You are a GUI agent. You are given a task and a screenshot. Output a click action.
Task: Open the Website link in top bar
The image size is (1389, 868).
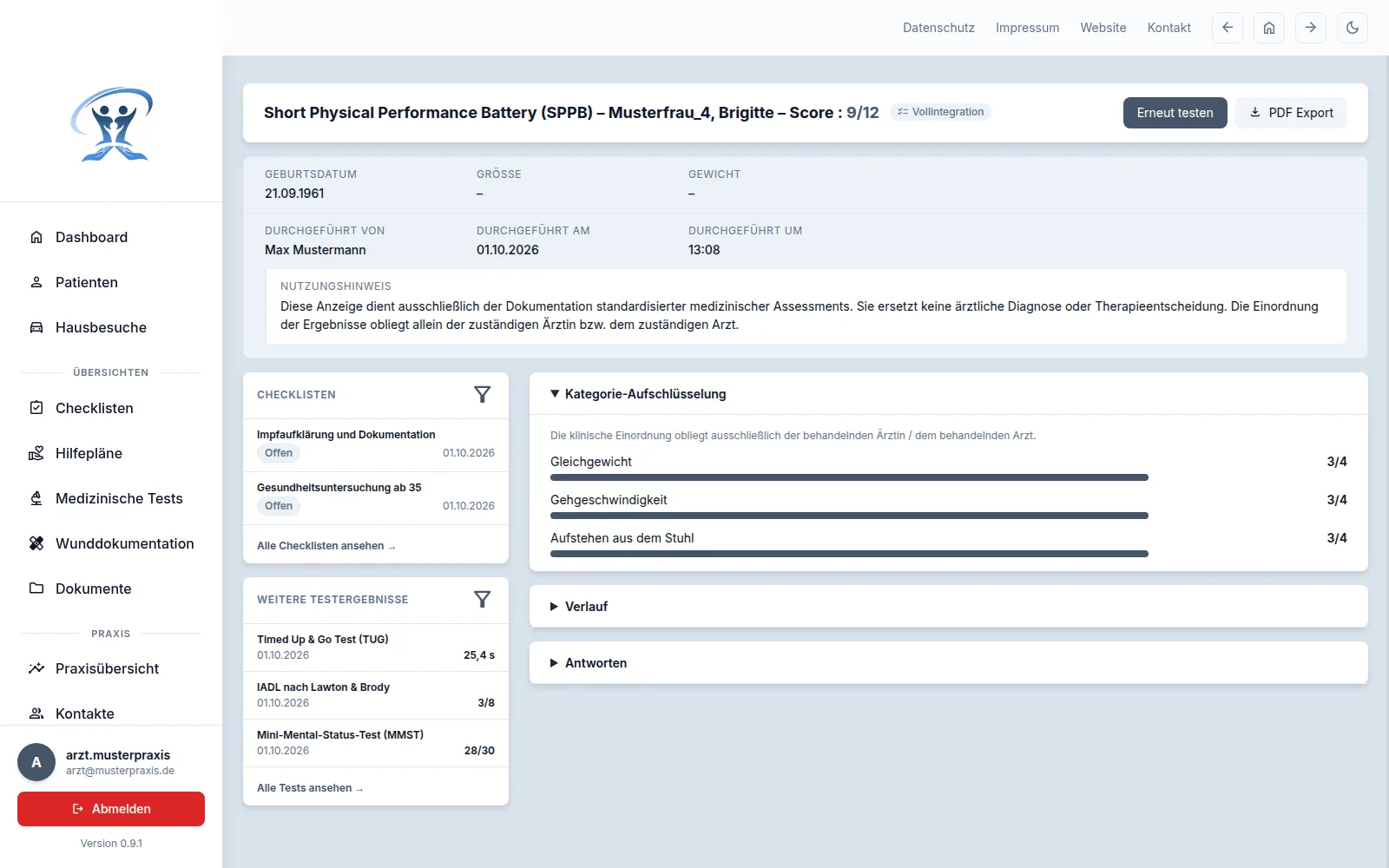tap(1103, 28)
